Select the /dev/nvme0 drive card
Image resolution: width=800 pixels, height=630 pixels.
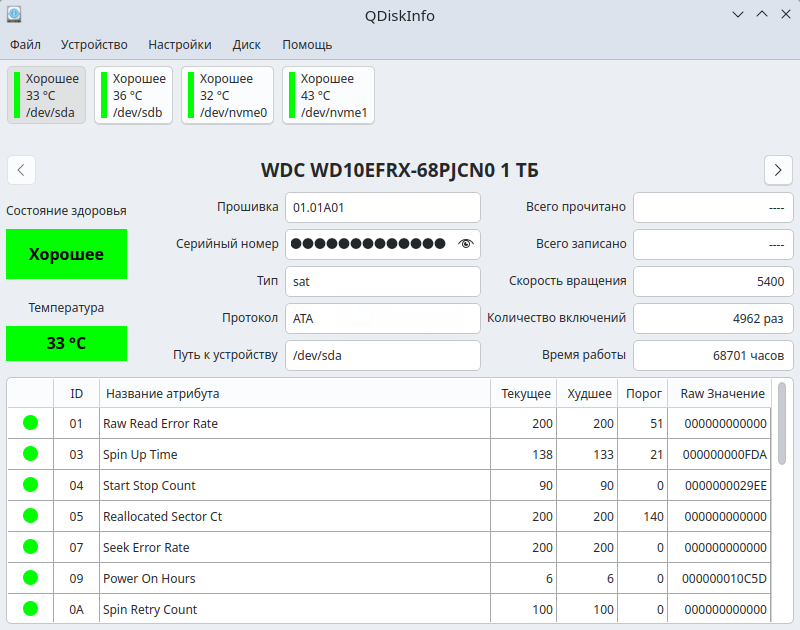click(227, 95)
